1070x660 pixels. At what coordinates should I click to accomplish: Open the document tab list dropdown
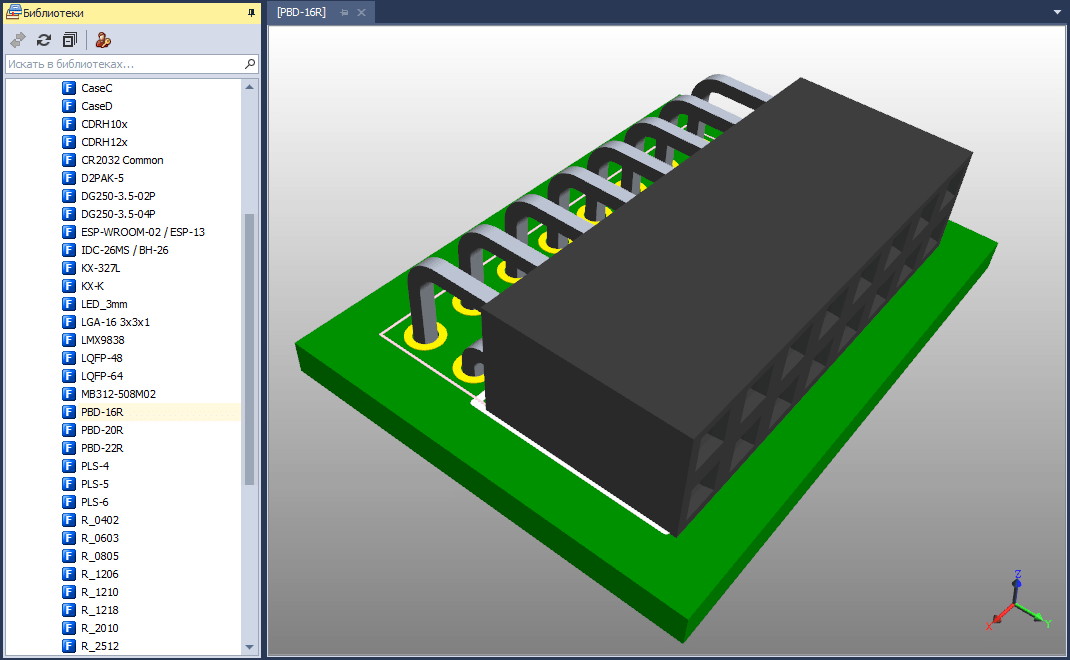(x=1057, y=12)
